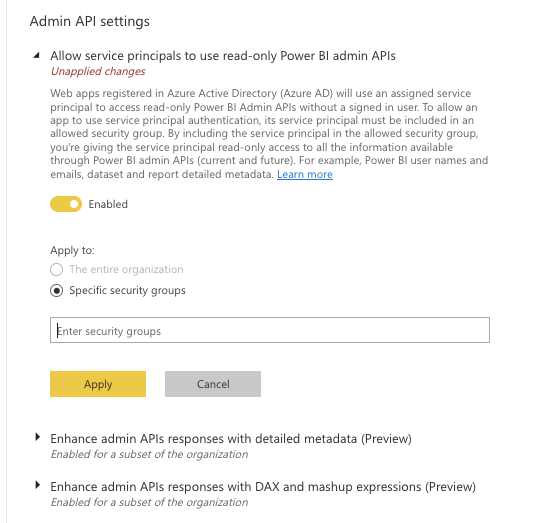Collapse the service principals setting arrow
The height and width of the screenshot is (523, 533).
(x=36, y=55)
